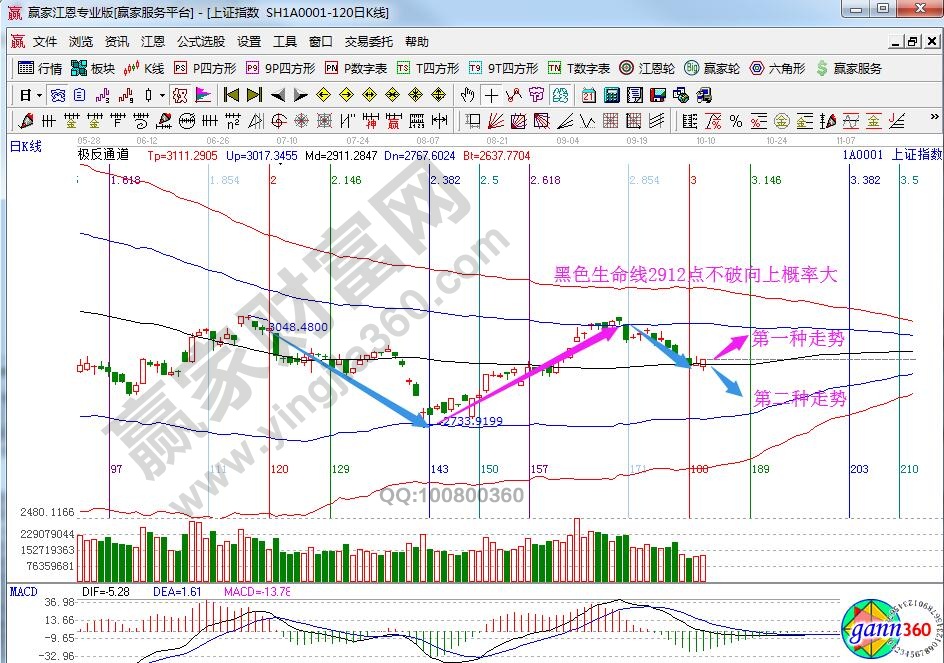Click the 行情 market quotes button
Image resolution: width=944 pixels, height=663 pixels.
pos(41,69)
